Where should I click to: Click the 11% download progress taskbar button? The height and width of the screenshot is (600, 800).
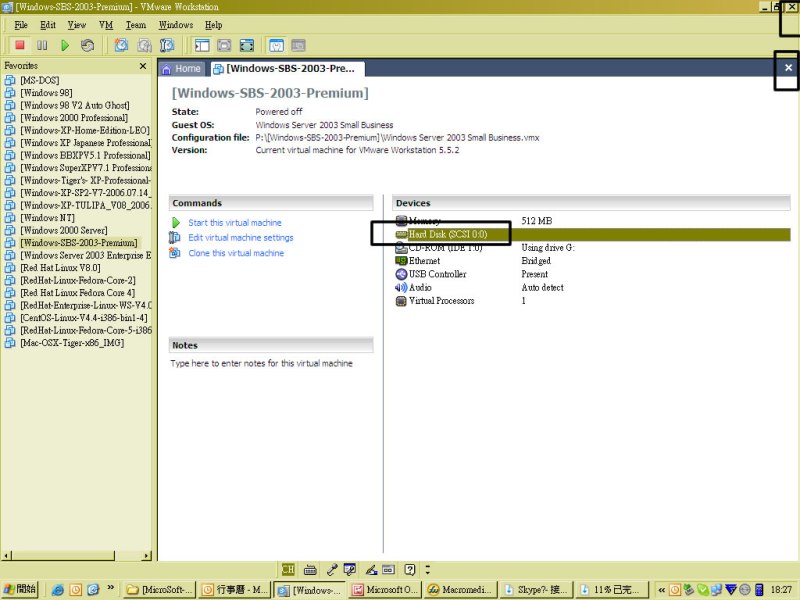click(612, 590)
